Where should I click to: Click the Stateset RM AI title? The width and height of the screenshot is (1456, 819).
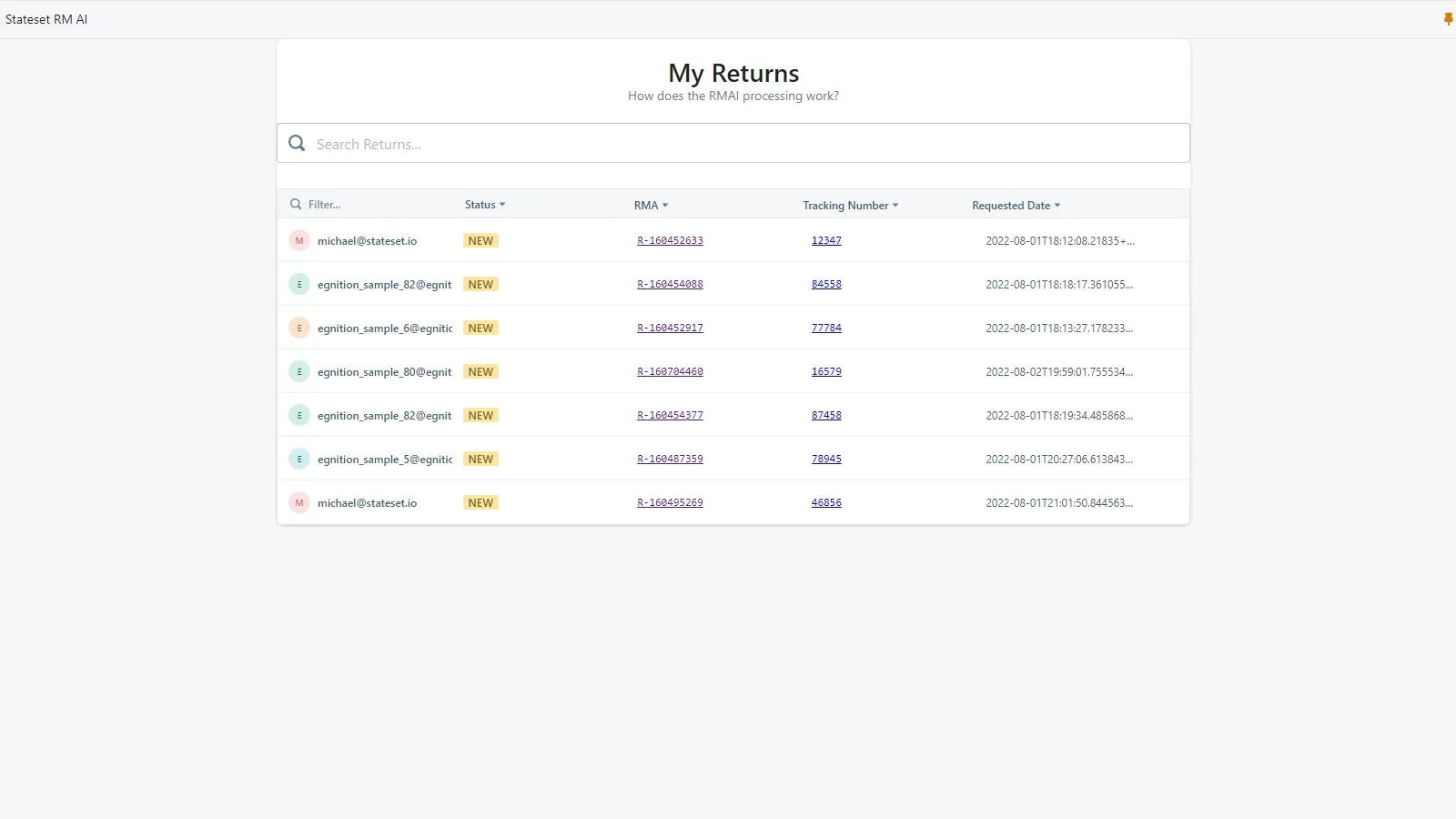click(46, 19)
